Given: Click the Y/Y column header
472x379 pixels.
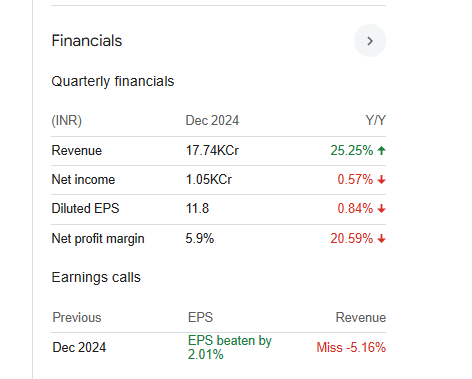Looking at the screenshot, I should [x=375, y=120].
